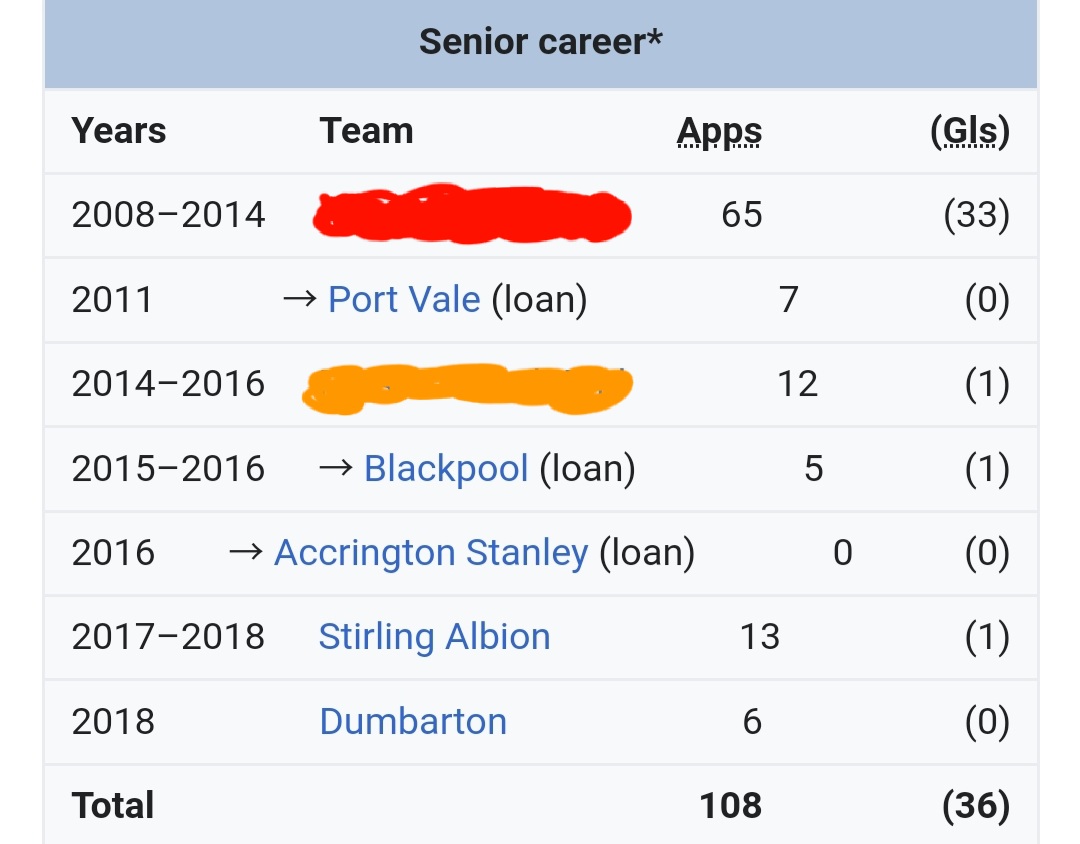Image resolution: width=1080 pixels, height=844 pixels.
Task: Click the Team column heading
Action: [x=366, y=131]
